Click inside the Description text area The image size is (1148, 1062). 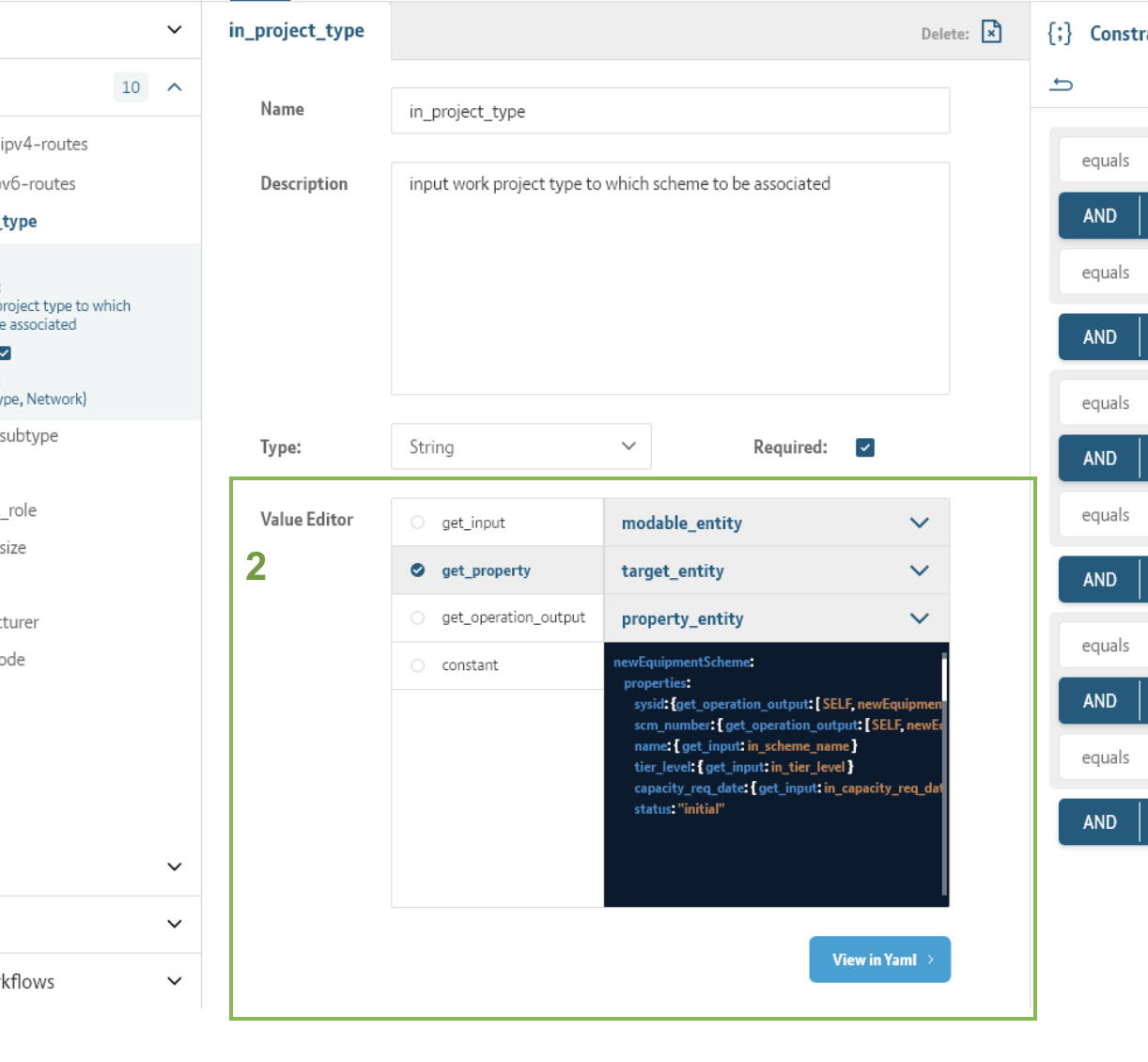(x=670, y=278)
